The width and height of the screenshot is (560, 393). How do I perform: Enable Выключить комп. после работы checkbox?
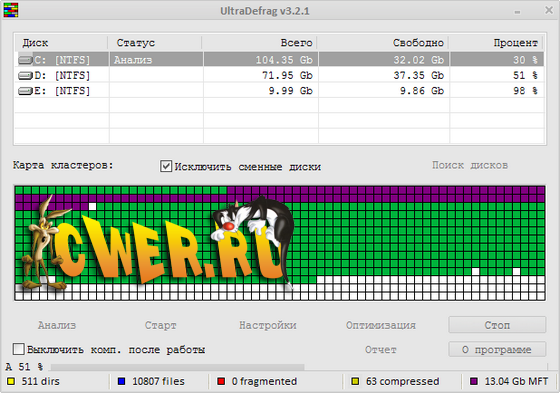[19, 349]
